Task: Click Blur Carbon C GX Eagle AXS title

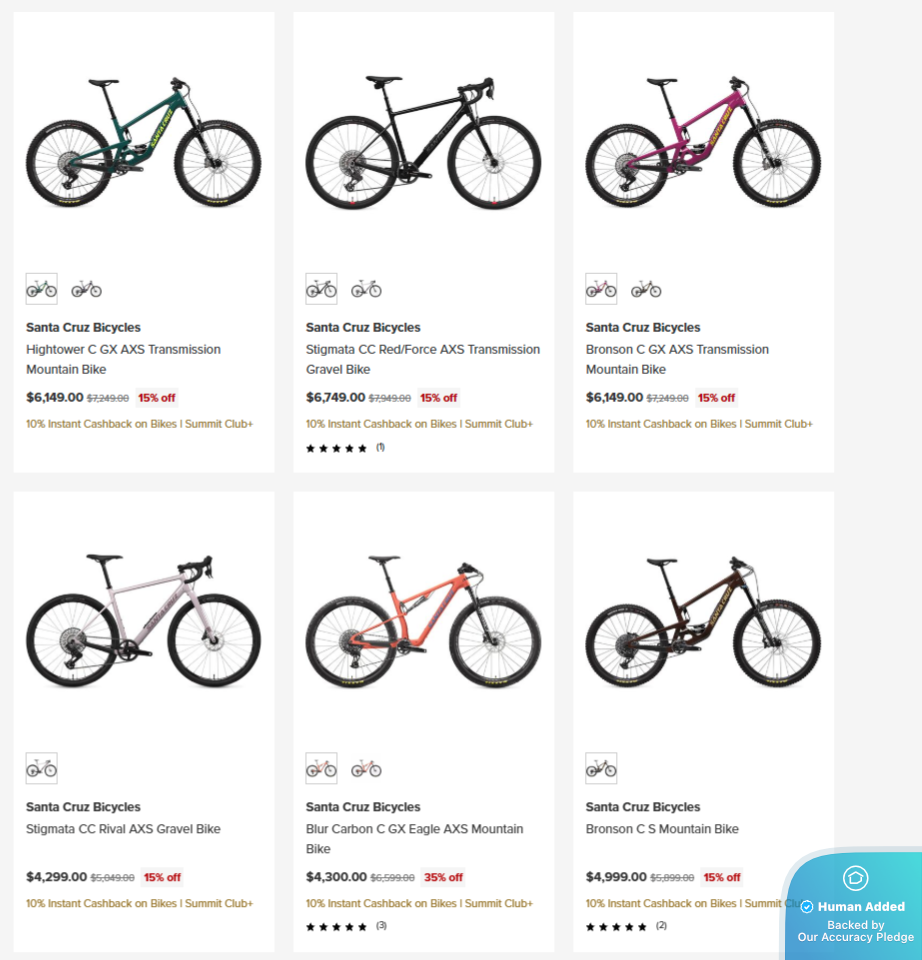Action: [x=414, y=838]
